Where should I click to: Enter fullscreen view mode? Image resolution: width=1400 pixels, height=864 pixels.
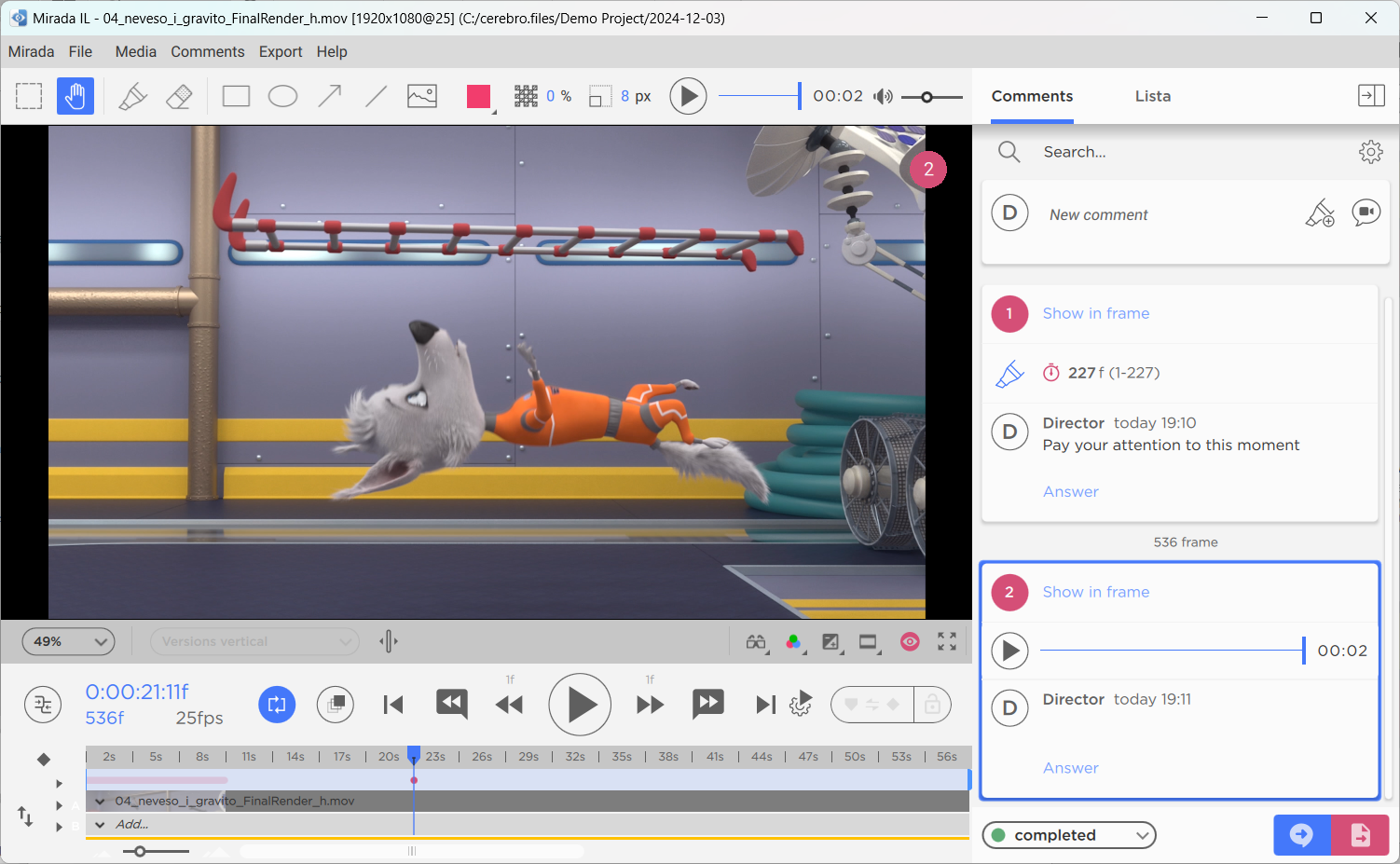(947, 641)
